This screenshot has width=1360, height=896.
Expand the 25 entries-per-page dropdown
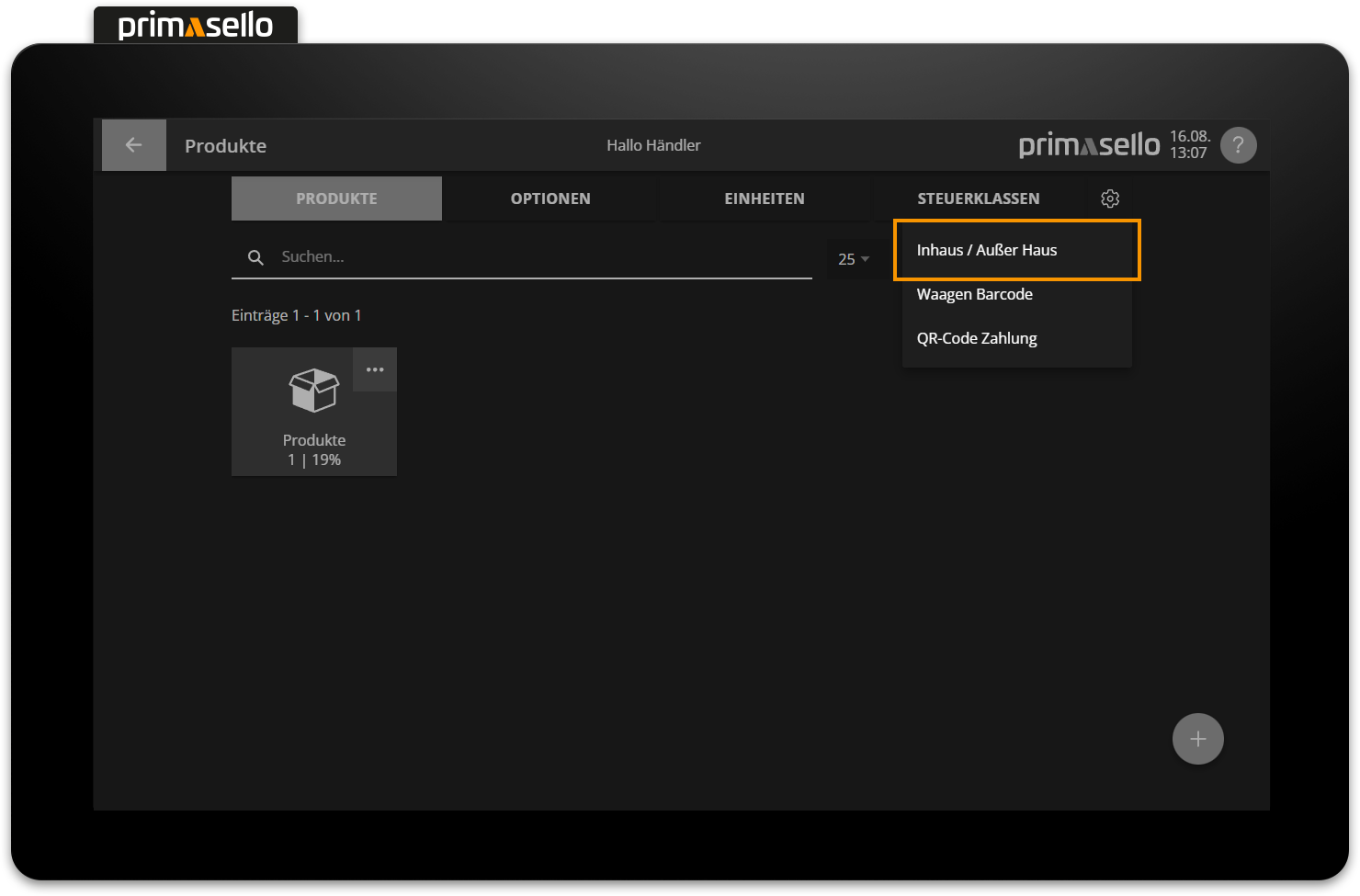(854, 259)
